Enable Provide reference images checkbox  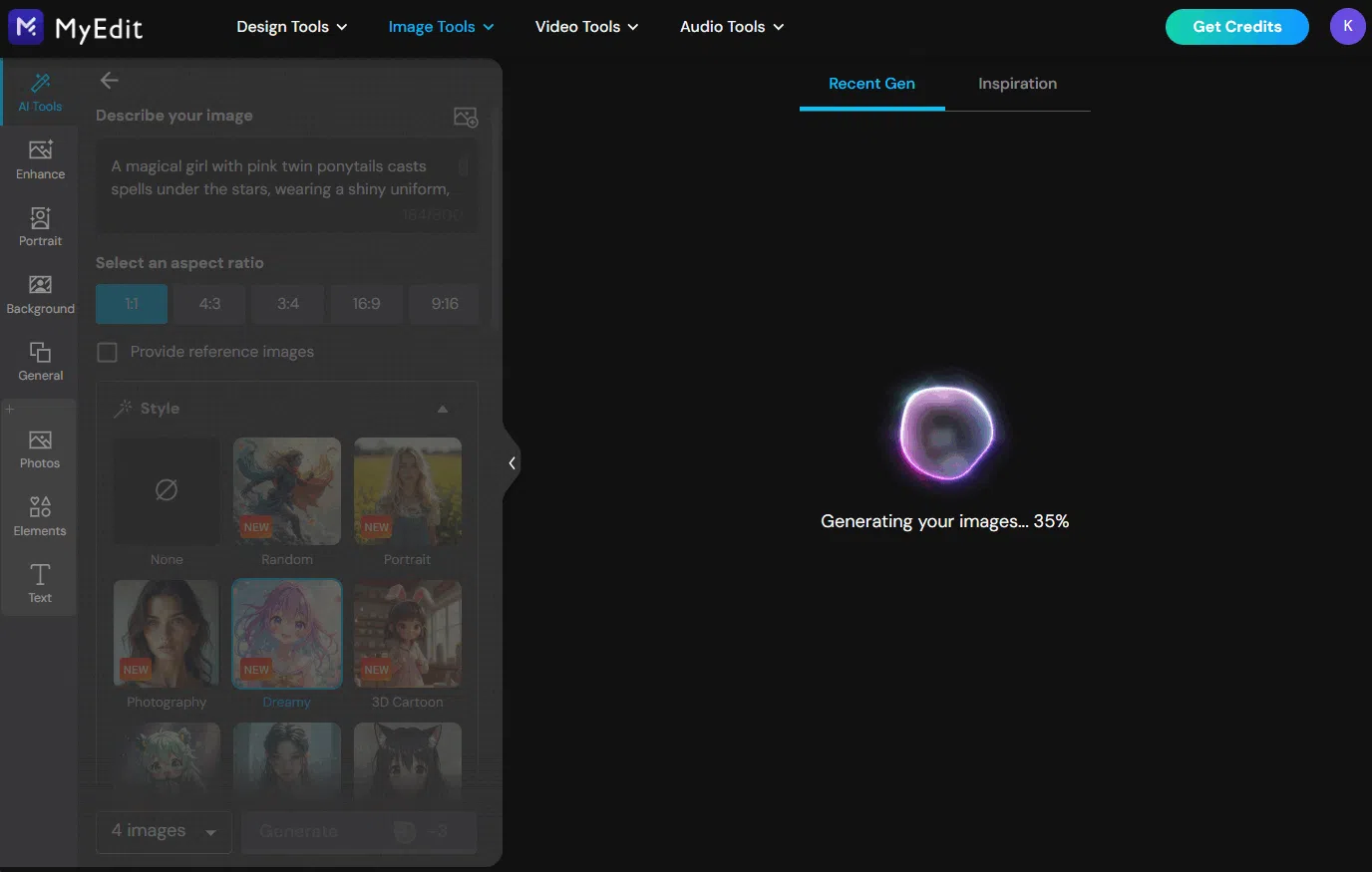(108, 352)
